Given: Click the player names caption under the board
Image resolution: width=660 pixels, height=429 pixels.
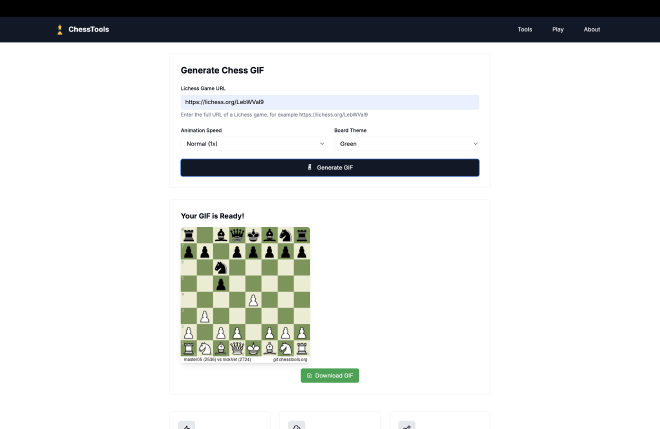Looking at the screenshot, I should 208,359.
